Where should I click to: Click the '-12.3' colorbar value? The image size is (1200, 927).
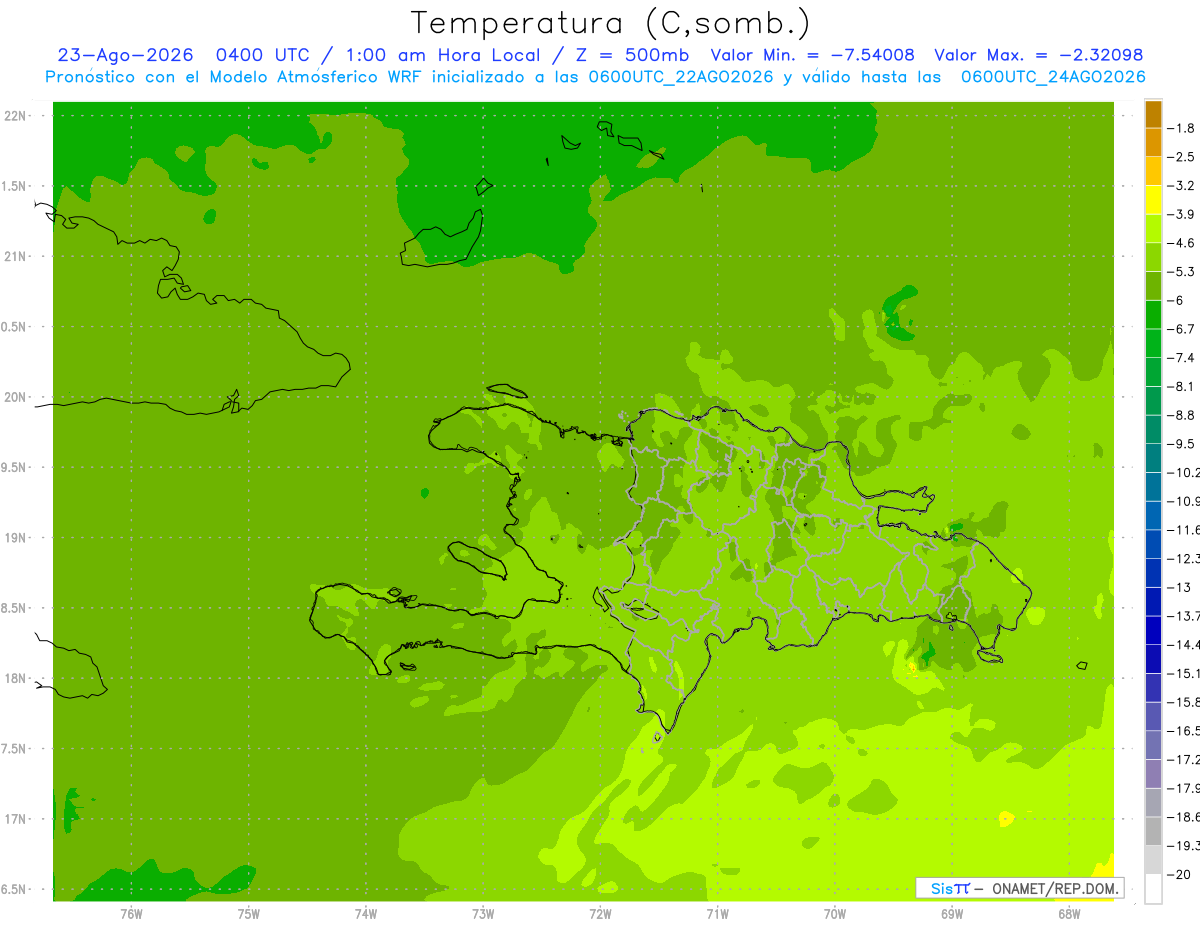1183,558
